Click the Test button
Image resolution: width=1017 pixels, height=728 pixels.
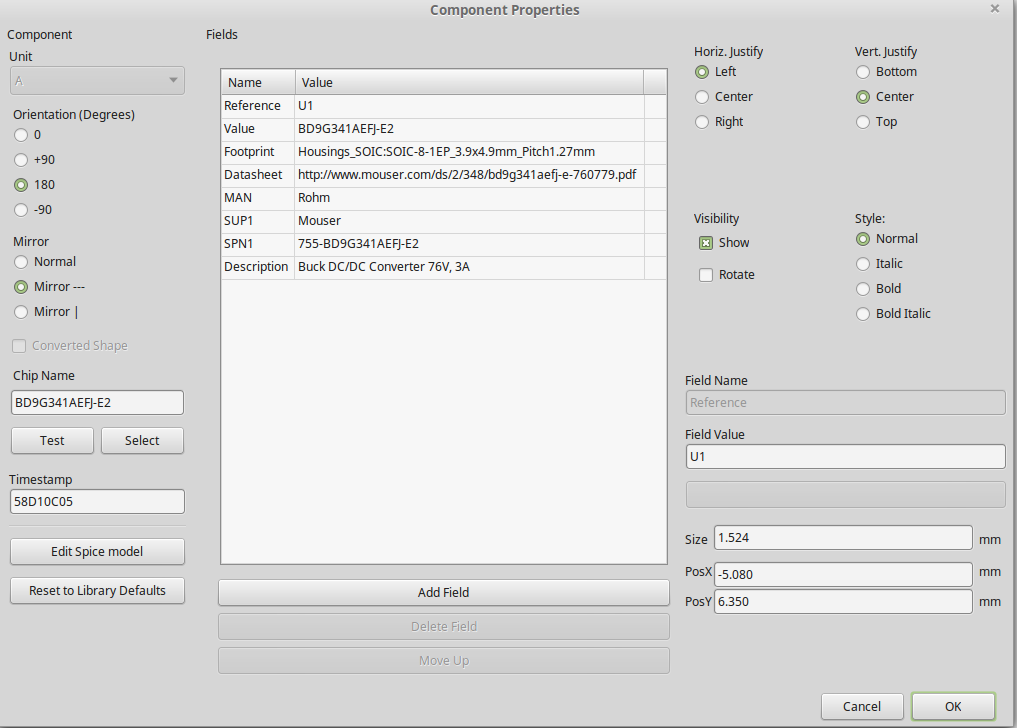point(52,440)
